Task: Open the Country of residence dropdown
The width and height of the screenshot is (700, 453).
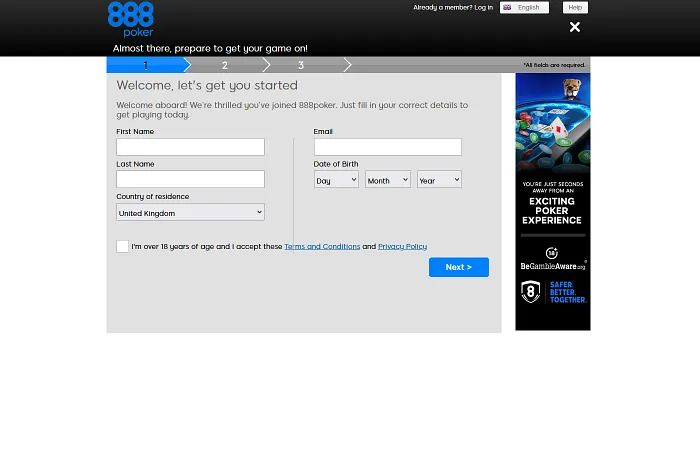Action: pos(190,212)
